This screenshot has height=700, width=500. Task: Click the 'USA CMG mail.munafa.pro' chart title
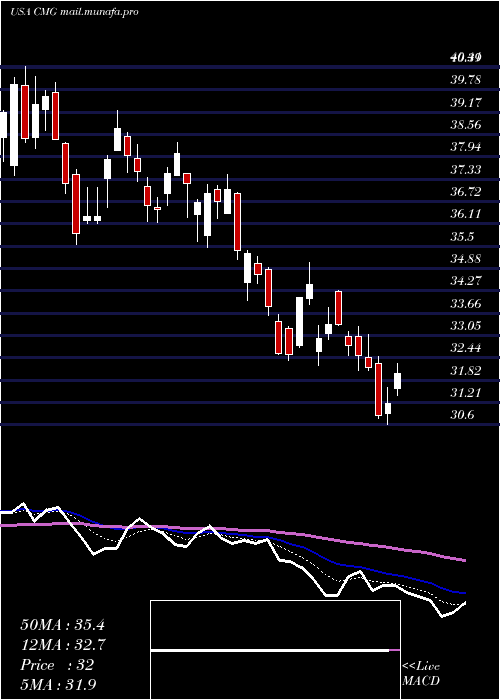click(74, 12)
